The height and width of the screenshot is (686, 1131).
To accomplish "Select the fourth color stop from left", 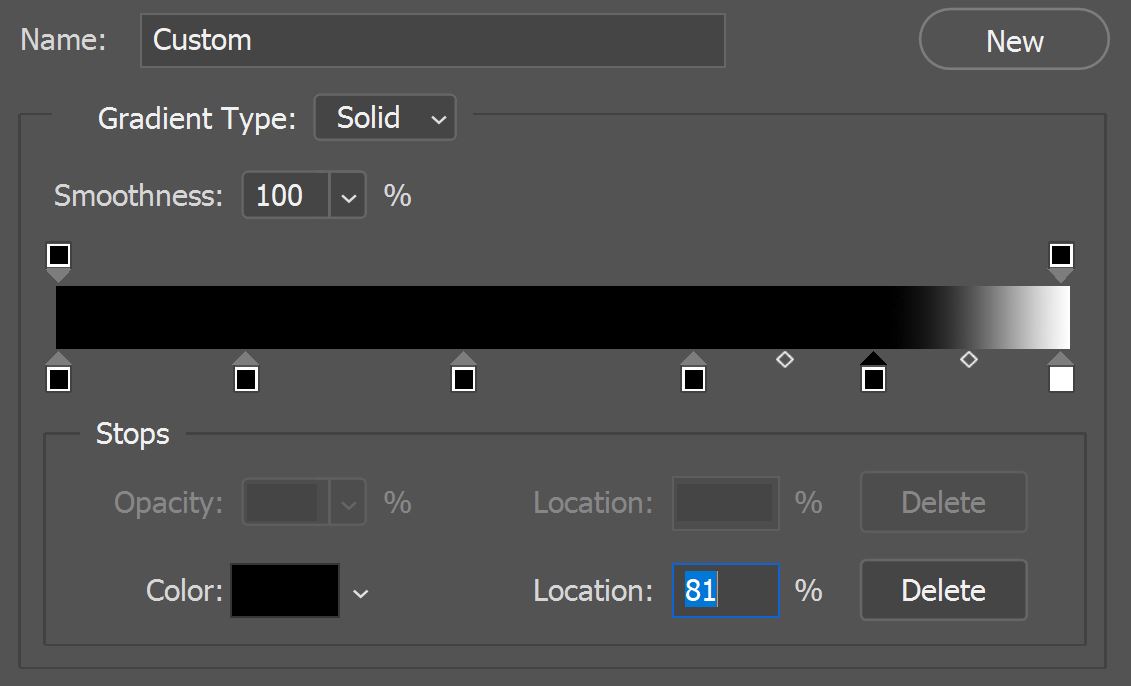I will pos(694,377).
